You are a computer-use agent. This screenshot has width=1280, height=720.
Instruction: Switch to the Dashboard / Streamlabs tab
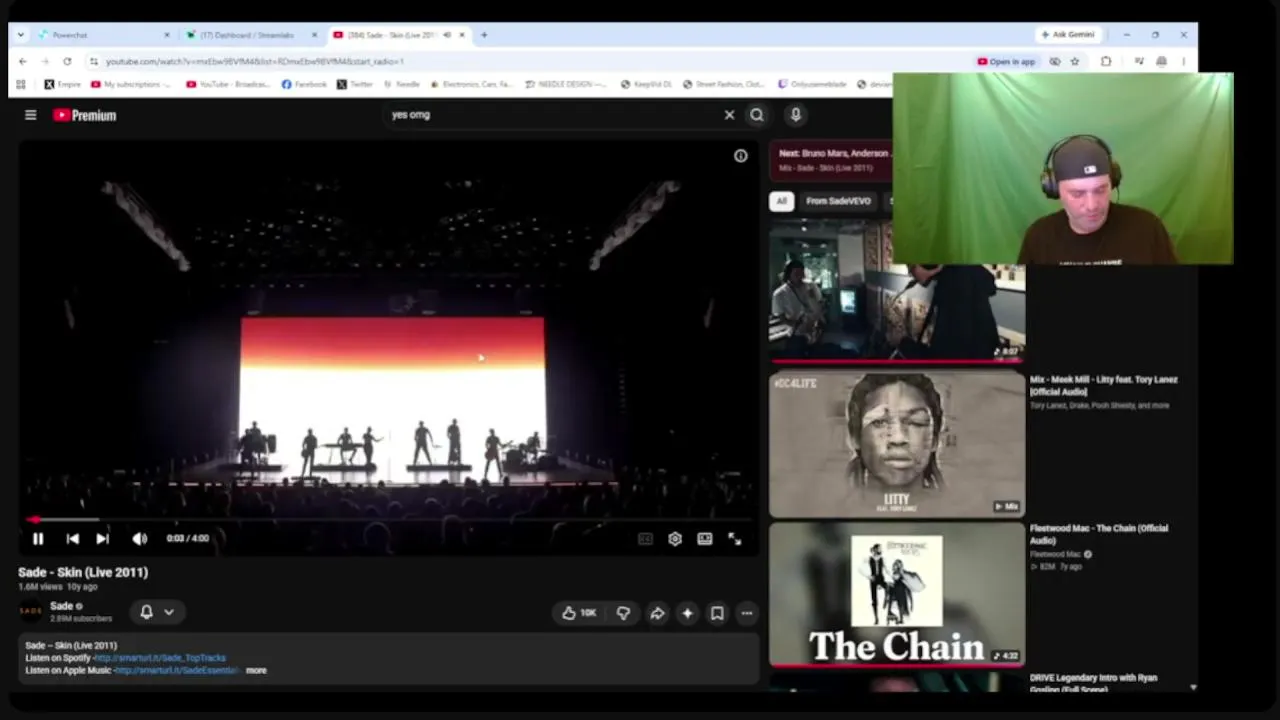point(247,35)
